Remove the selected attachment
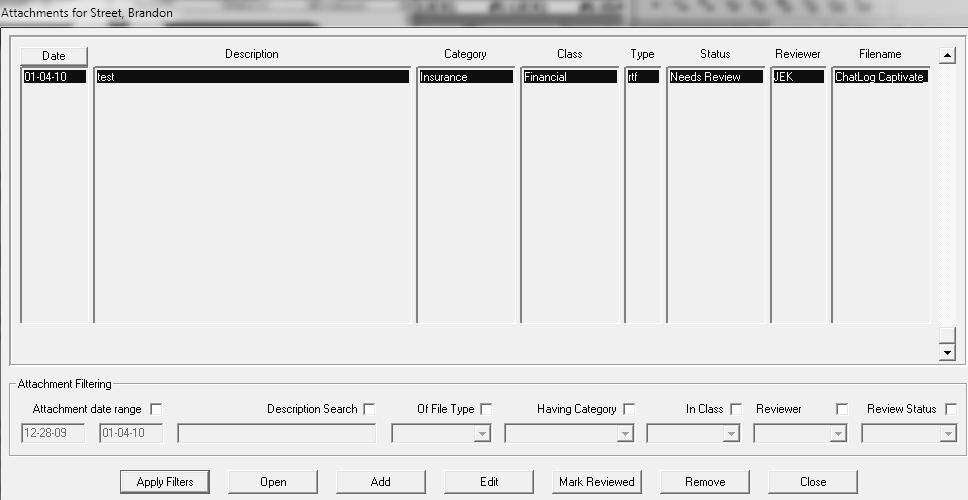This screenshot has height=500, width=968. (x=705, y=482)
